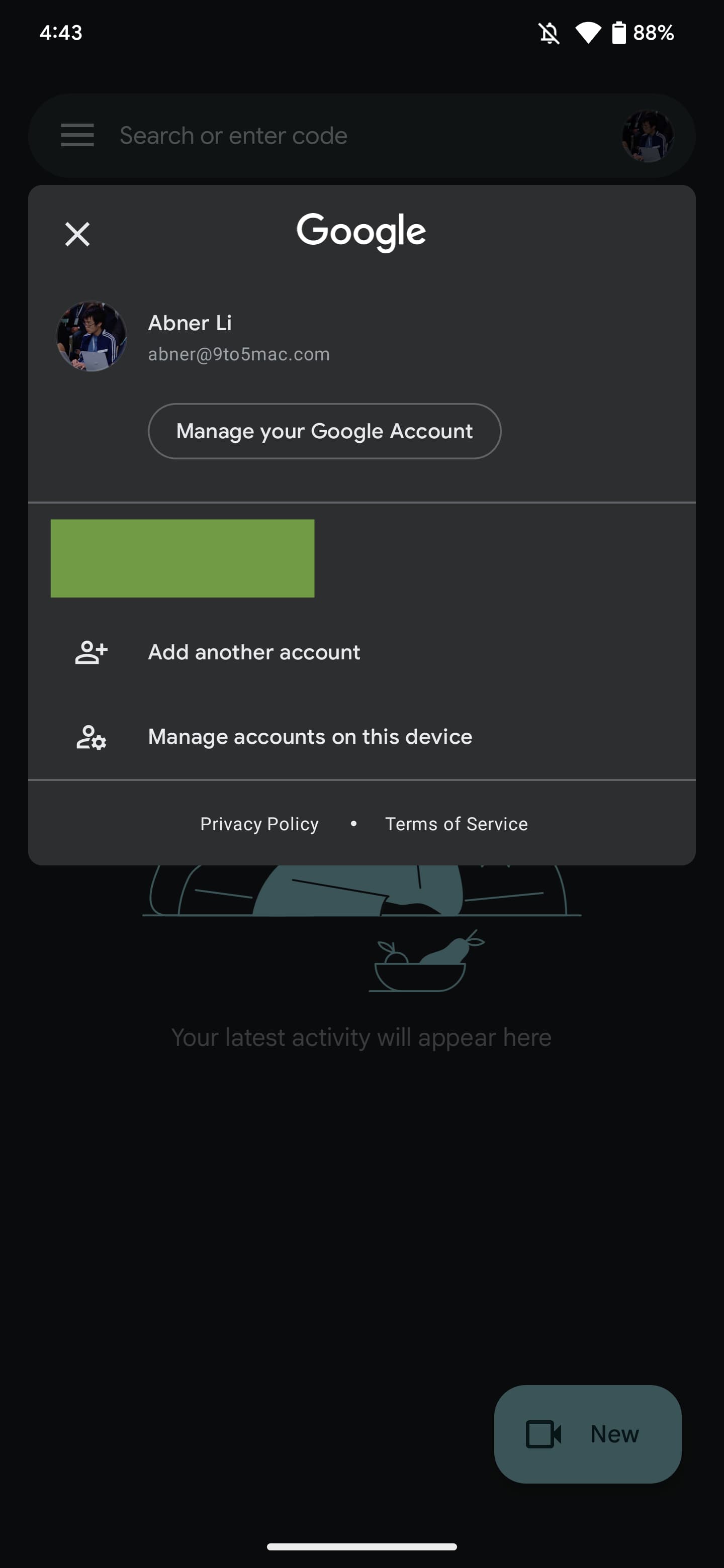Tap Abner Li's account profile picture
This screenshot has height=1568, width=724.
coord(92,336)
